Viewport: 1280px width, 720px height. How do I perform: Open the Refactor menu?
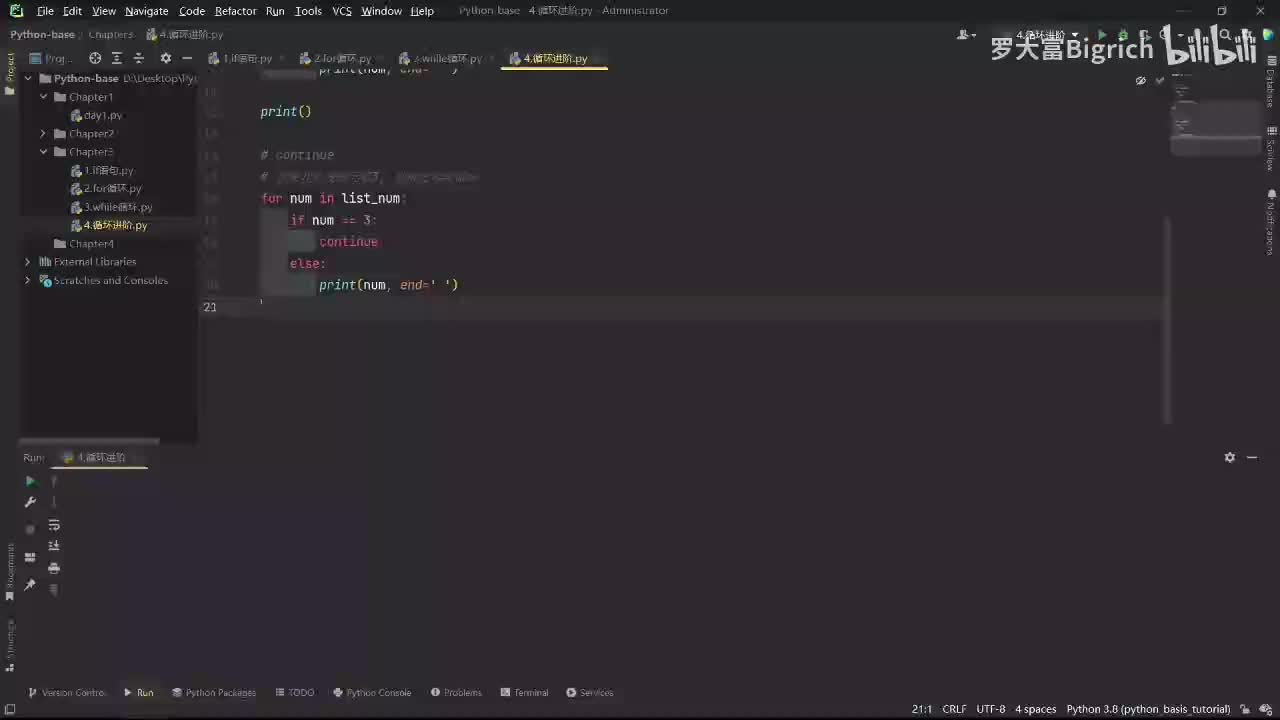click(235, 11)
